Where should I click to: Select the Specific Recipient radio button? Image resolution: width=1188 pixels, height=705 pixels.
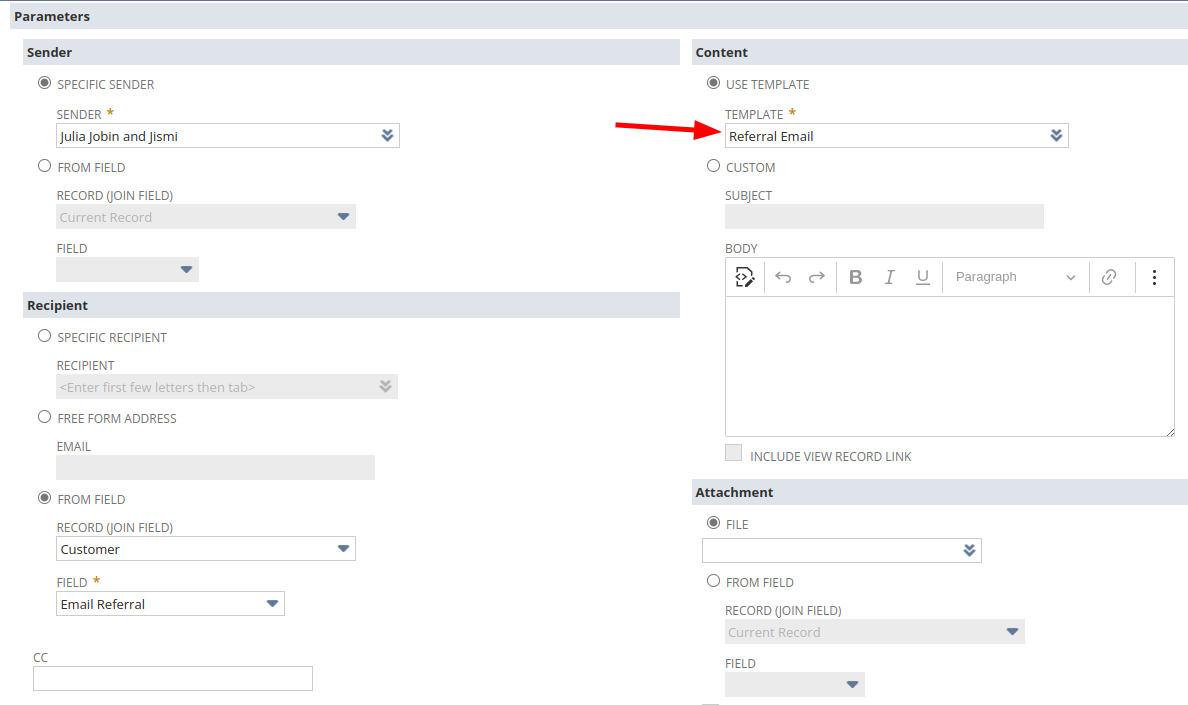pyautogui.click(x=44, y=336)
